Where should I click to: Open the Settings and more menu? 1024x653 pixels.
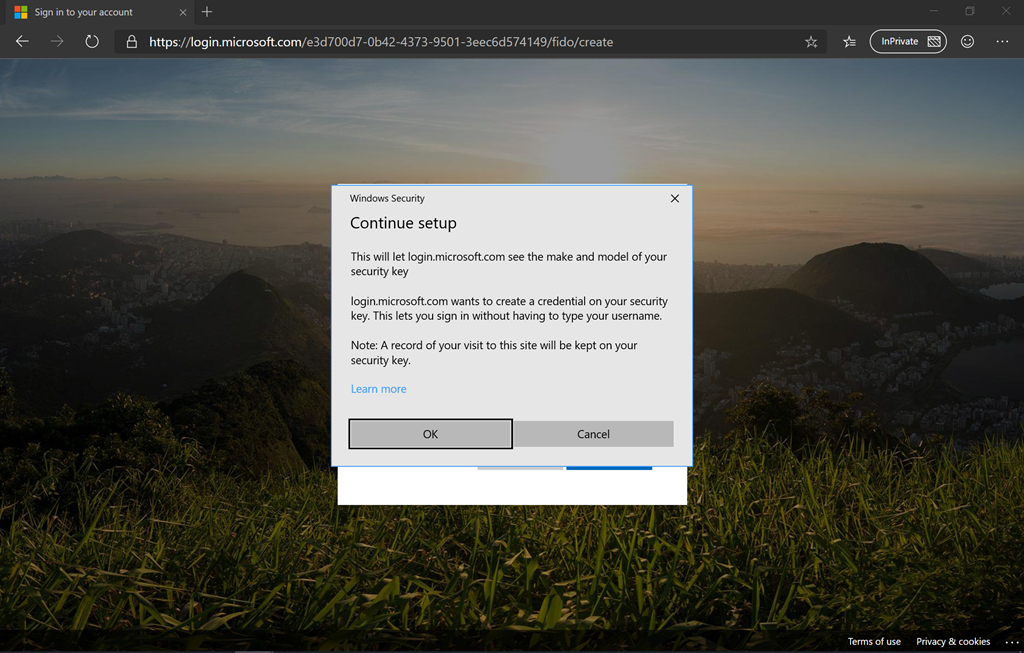[x=1002, y=42]
